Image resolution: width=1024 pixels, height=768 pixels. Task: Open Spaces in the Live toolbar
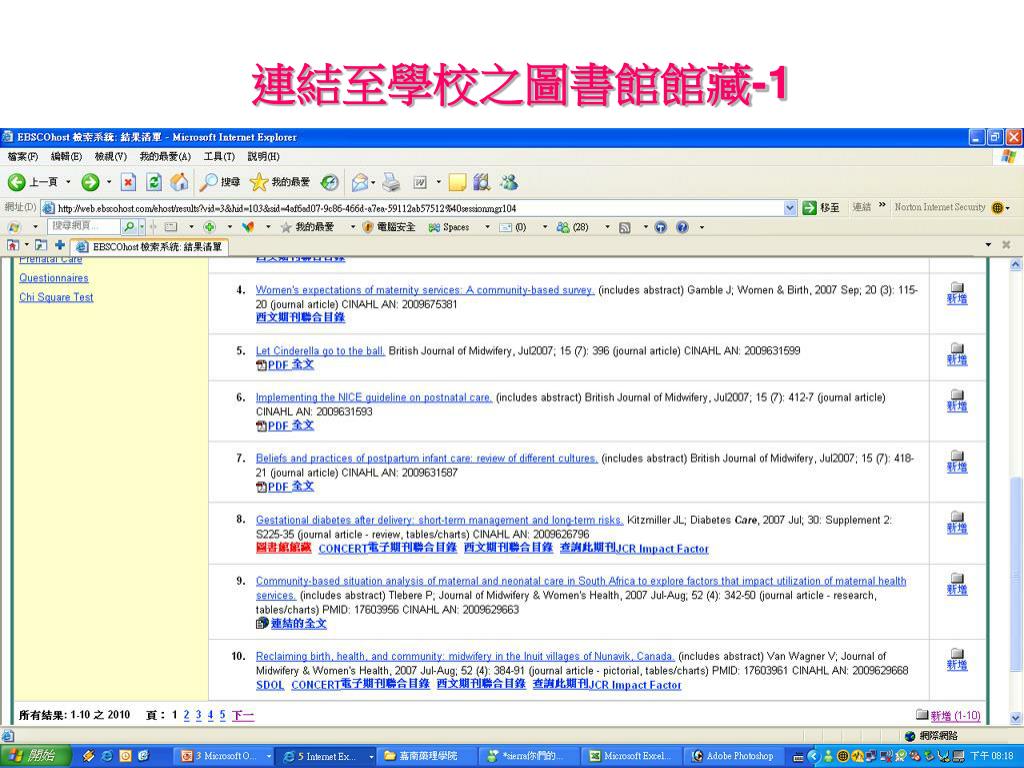449,227
